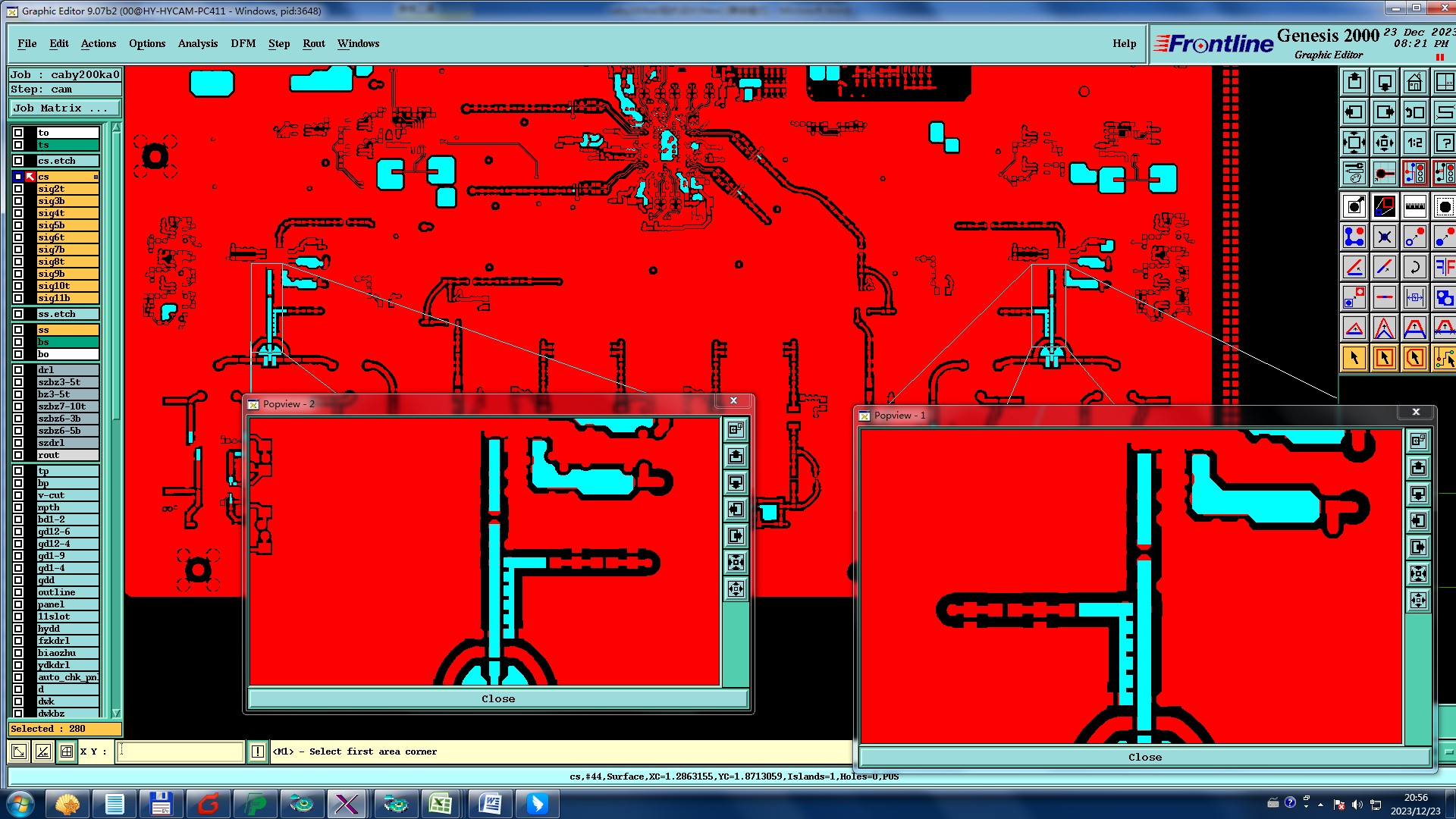Image resolution: width=1456 pixels, height=819 pixels.
Task: Open the Windows menu
Action: coord(359,43)
